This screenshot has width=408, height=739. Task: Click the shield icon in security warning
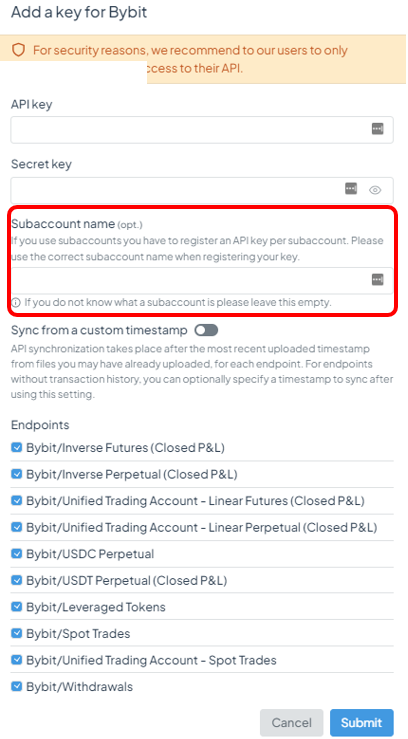click(x=18, y=50)
